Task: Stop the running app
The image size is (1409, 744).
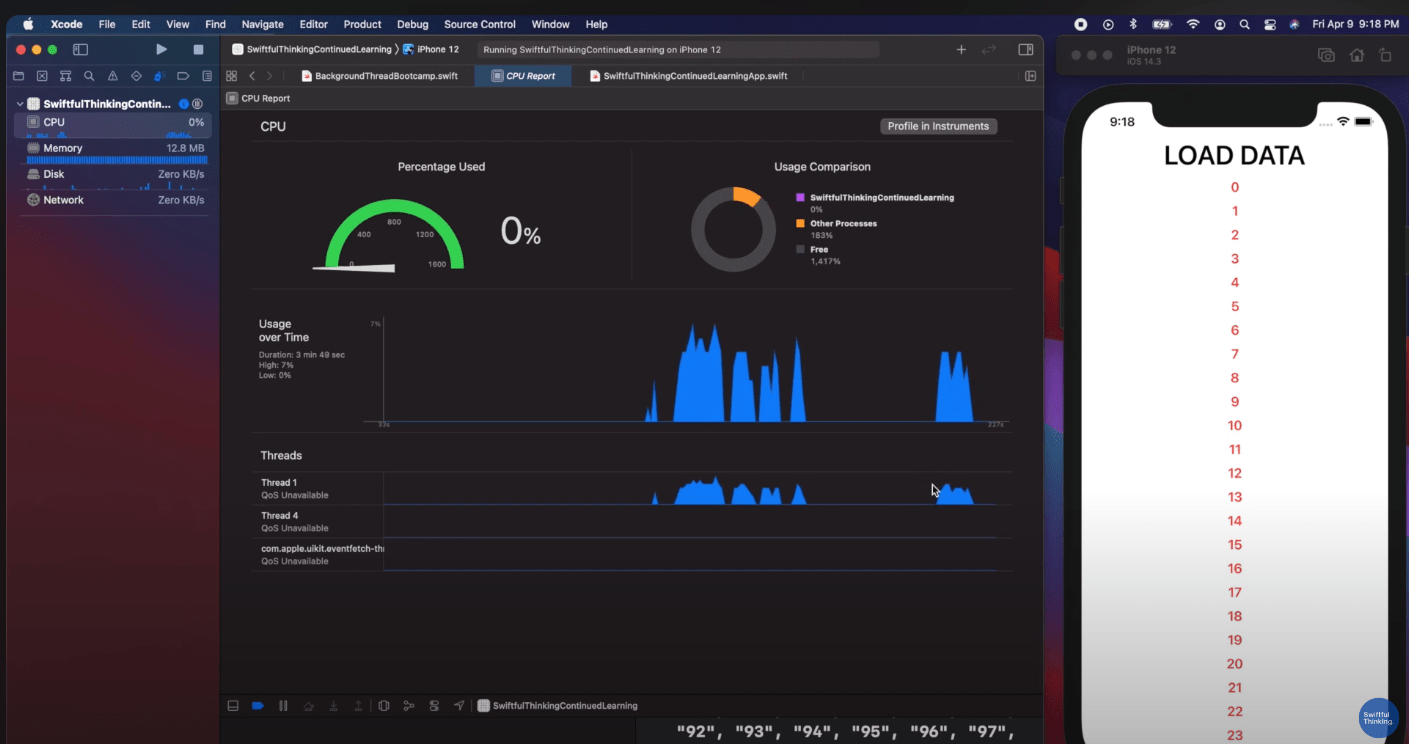Action: [198, 49]
